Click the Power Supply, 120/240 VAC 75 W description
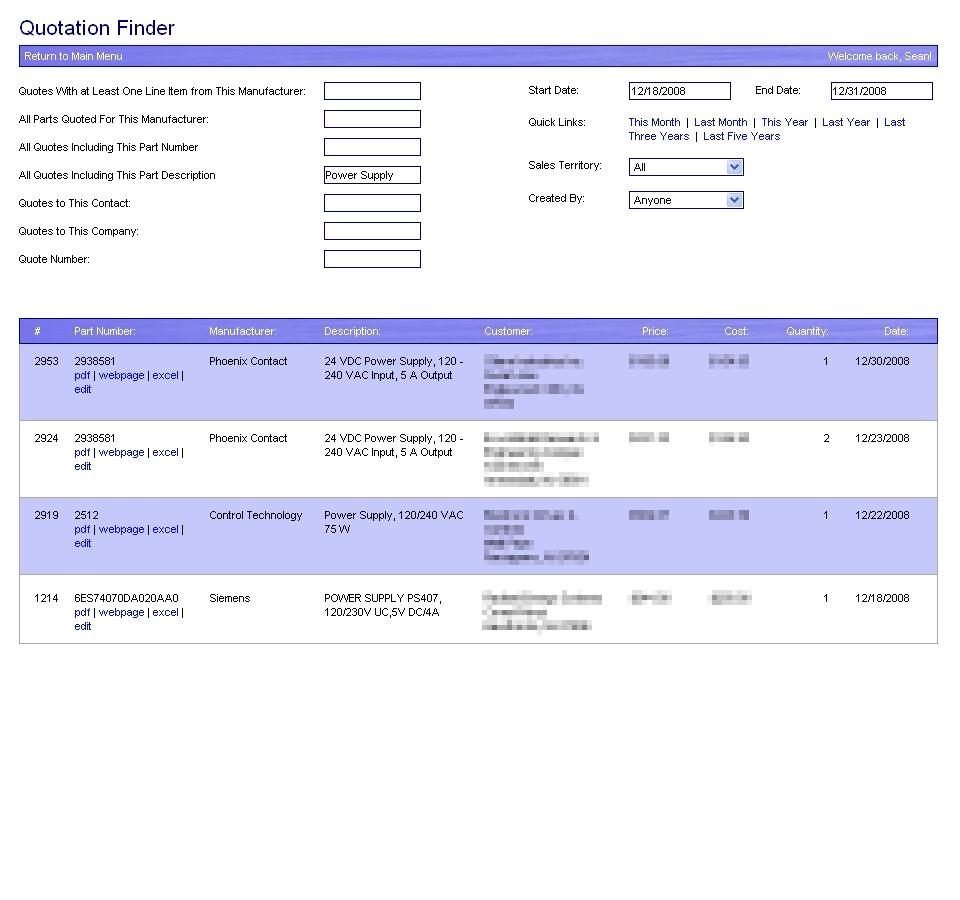Image resolution: width=960 pixels, height=900 pixels. pyautogui.click(x=394, y=522)
